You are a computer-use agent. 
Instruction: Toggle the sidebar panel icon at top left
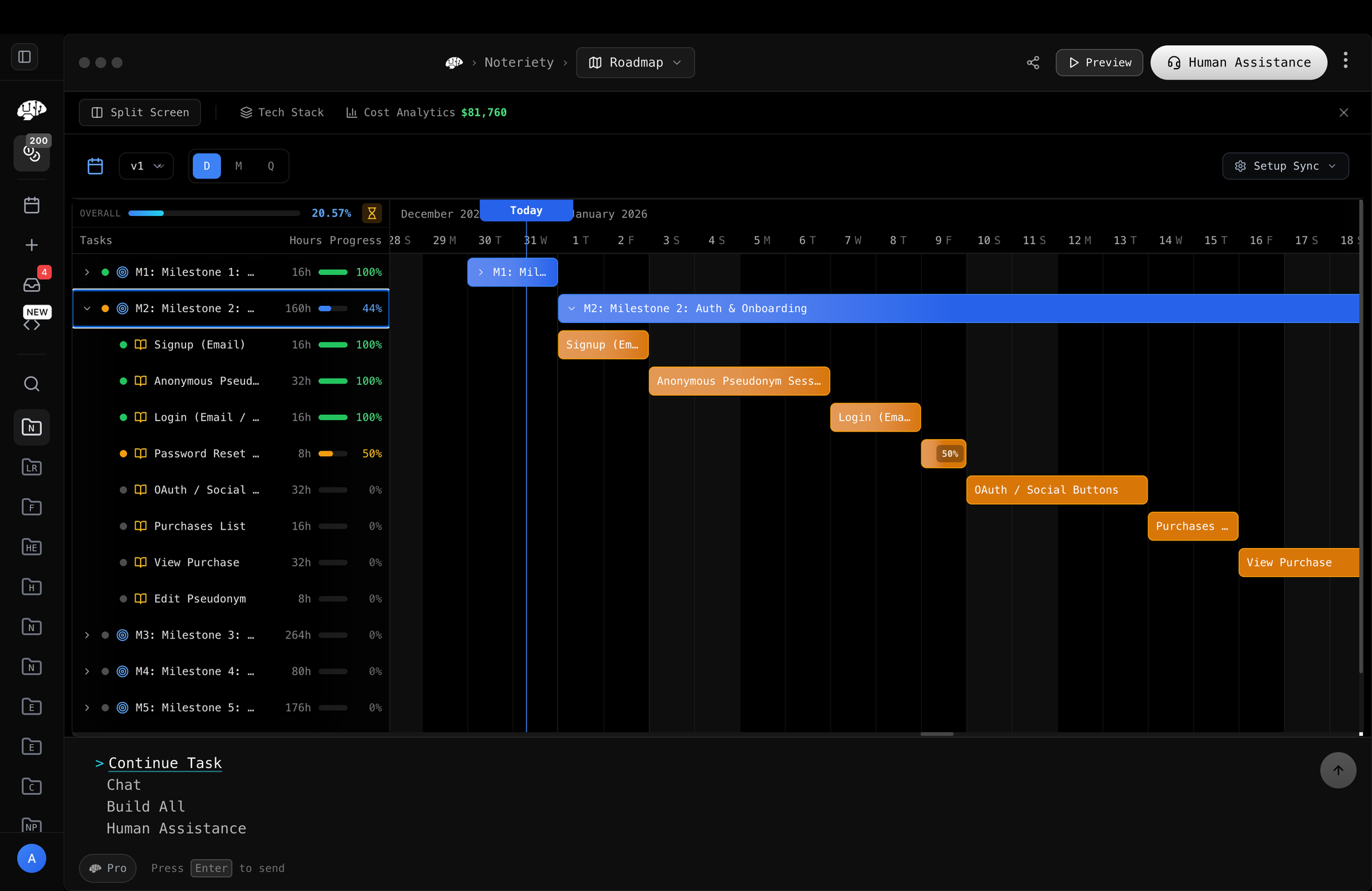click(25, 56)
